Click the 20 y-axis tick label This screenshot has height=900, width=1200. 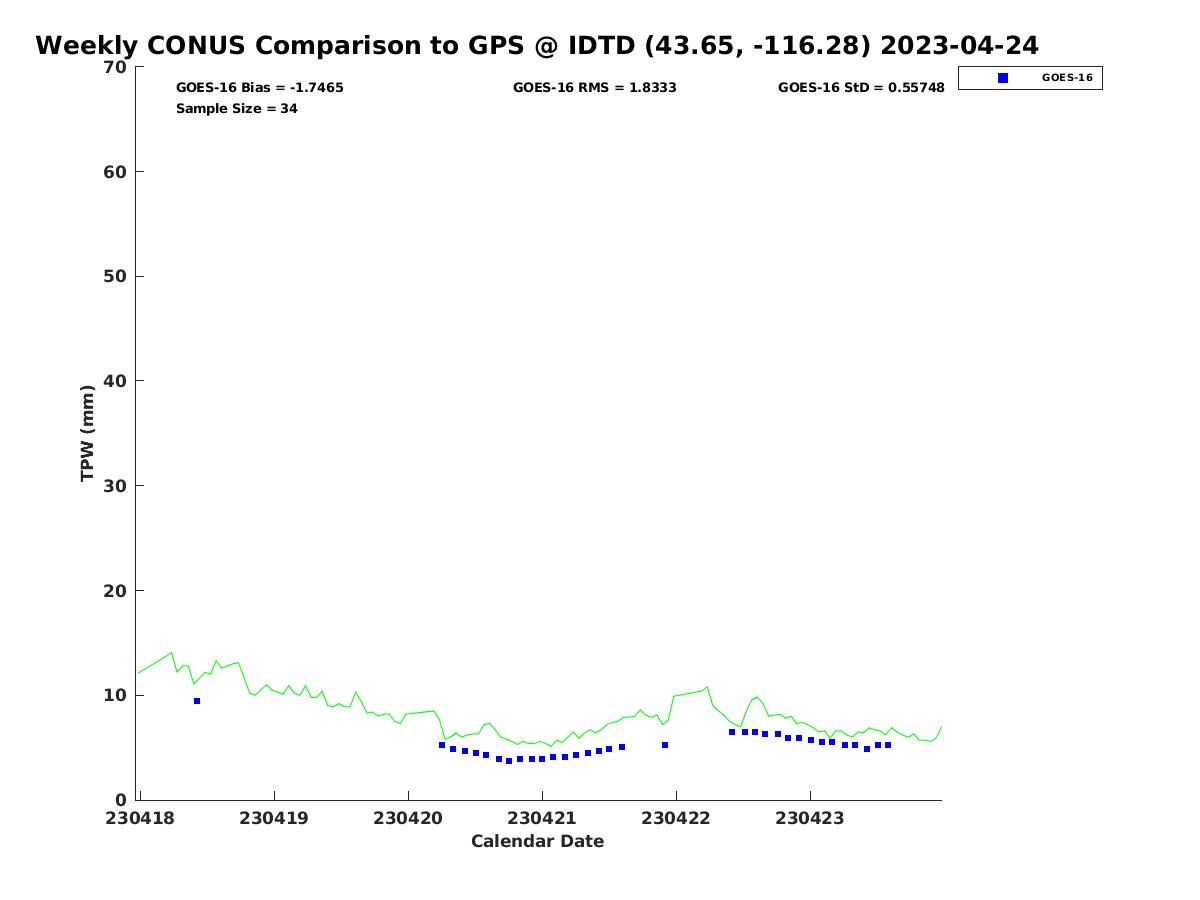[x=116, y=591]
